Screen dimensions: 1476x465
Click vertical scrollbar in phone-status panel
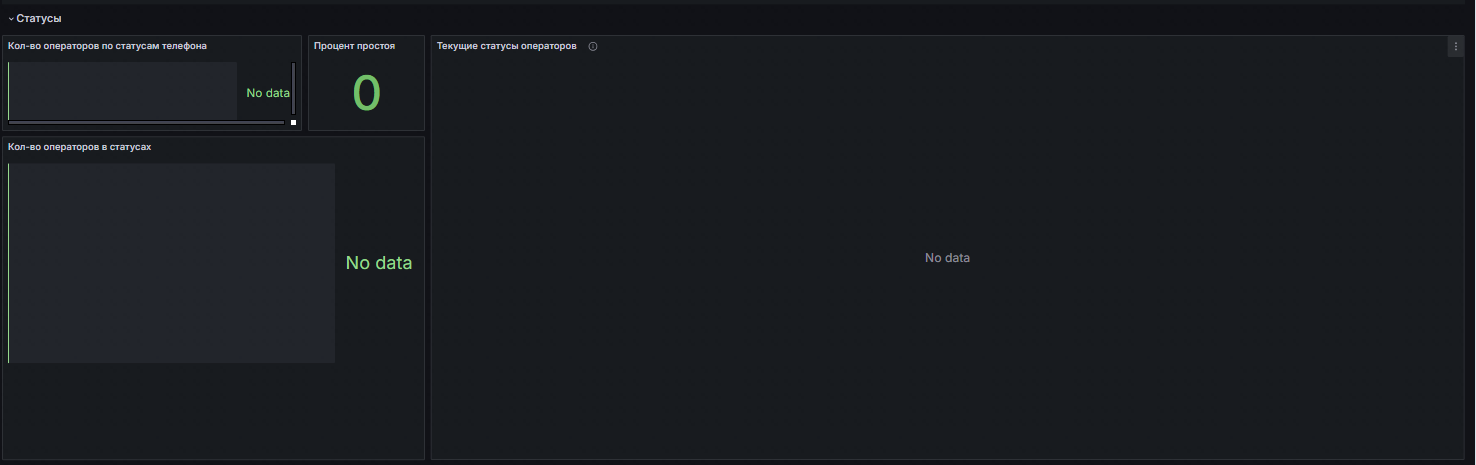pos(293,88)
